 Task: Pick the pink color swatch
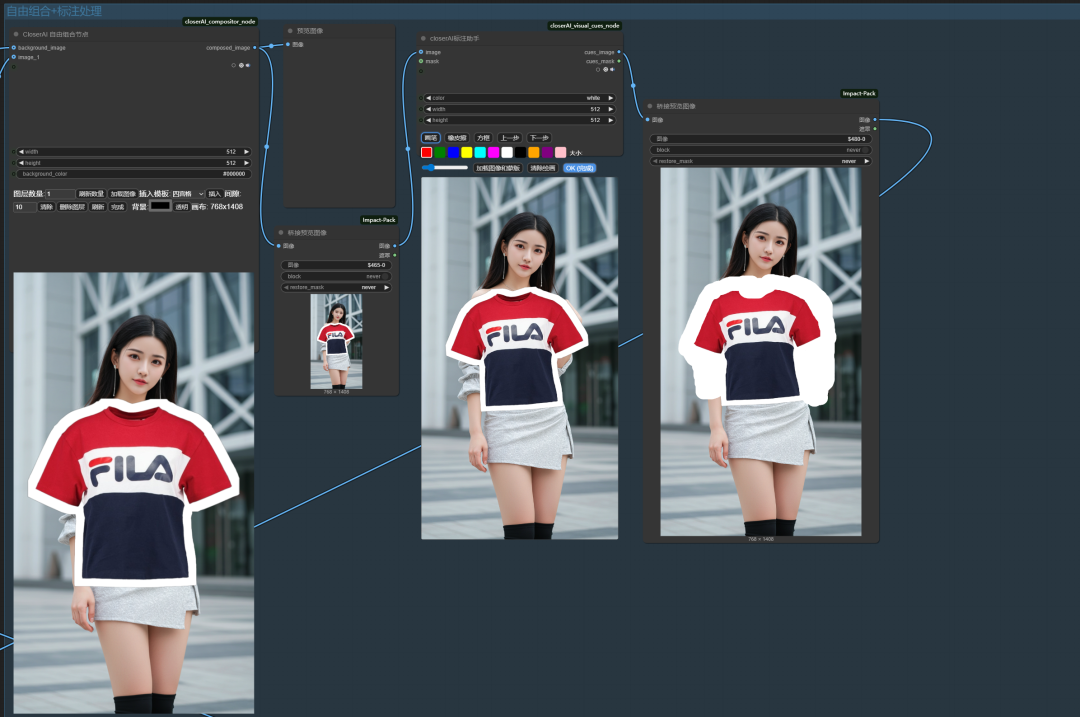(x=561, y=152)
